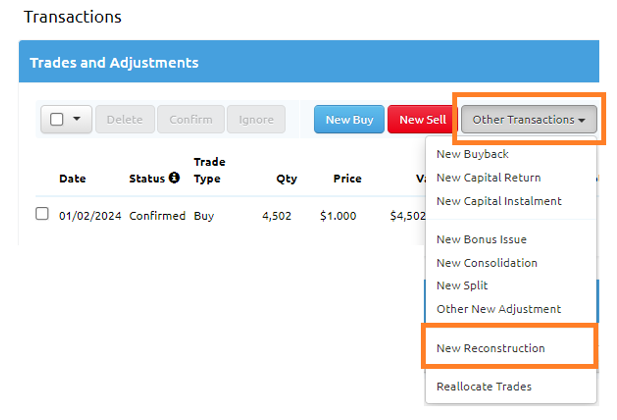Open Reallocate Trades from menu

(x=484, y=386)
